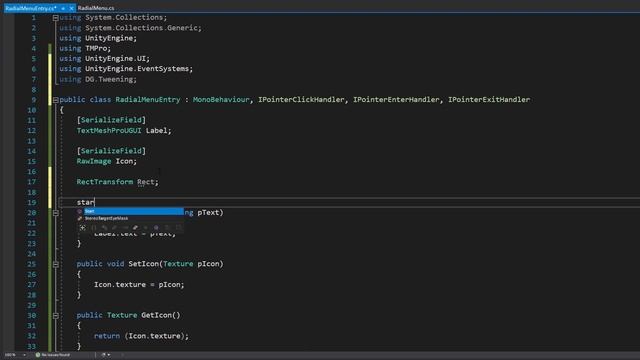
Task: Open the dropdown arrow beside the status bar brush icon
Action: (x=109, y=355)
